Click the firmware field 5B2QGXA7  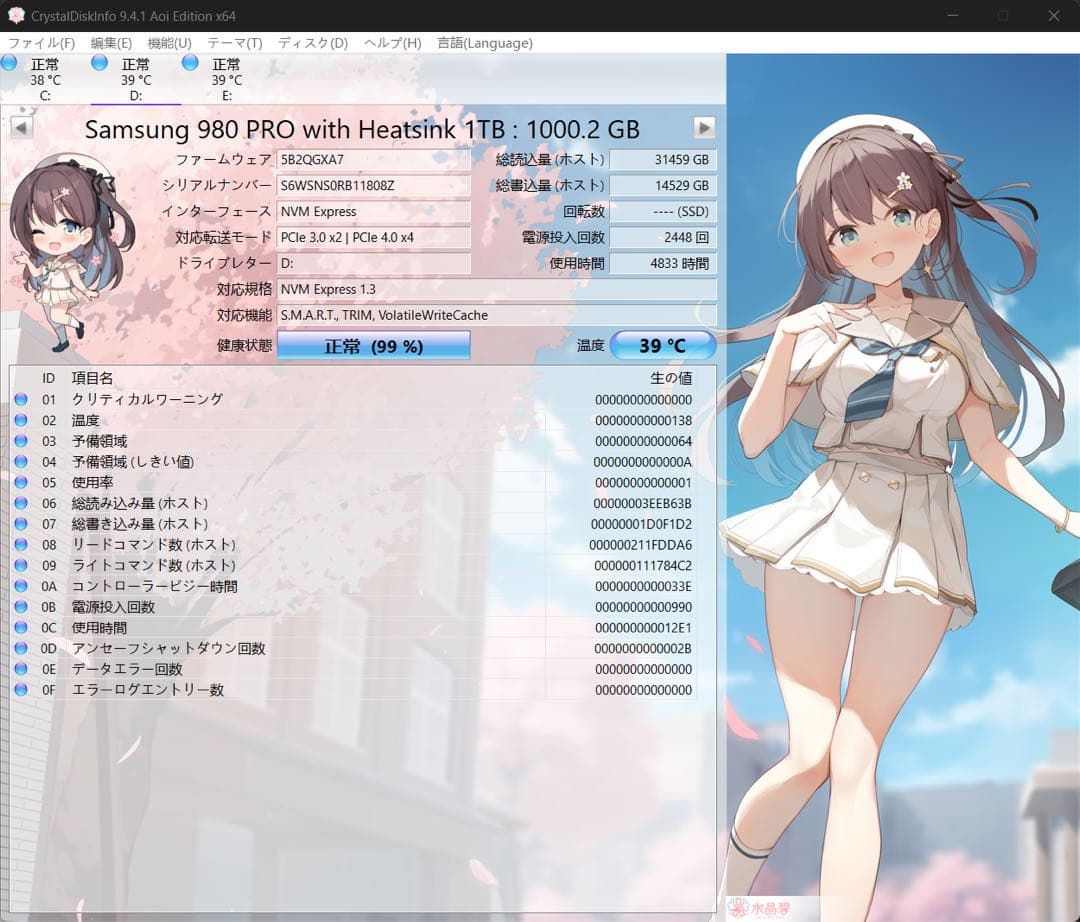[x=373, y=160]
